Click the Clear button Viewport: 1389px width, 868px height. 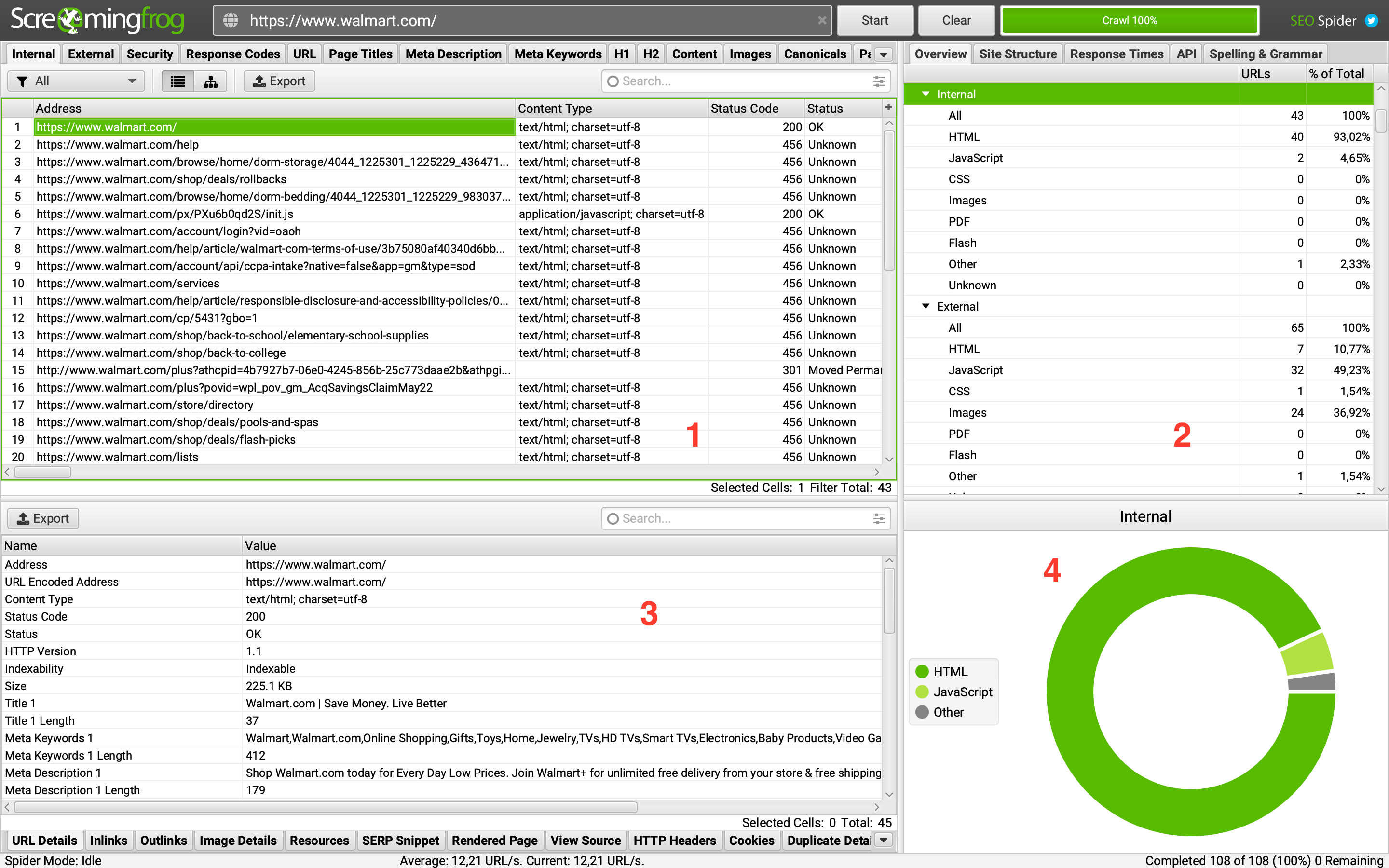click(956, 21)
